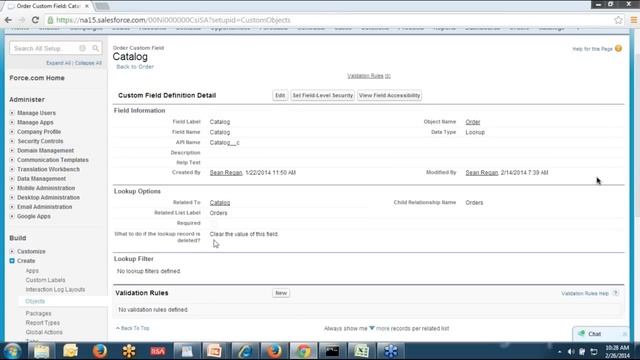640x360 pixels.
Task: Open the Validation Rules Help link
Action: (x=584, y=293)
